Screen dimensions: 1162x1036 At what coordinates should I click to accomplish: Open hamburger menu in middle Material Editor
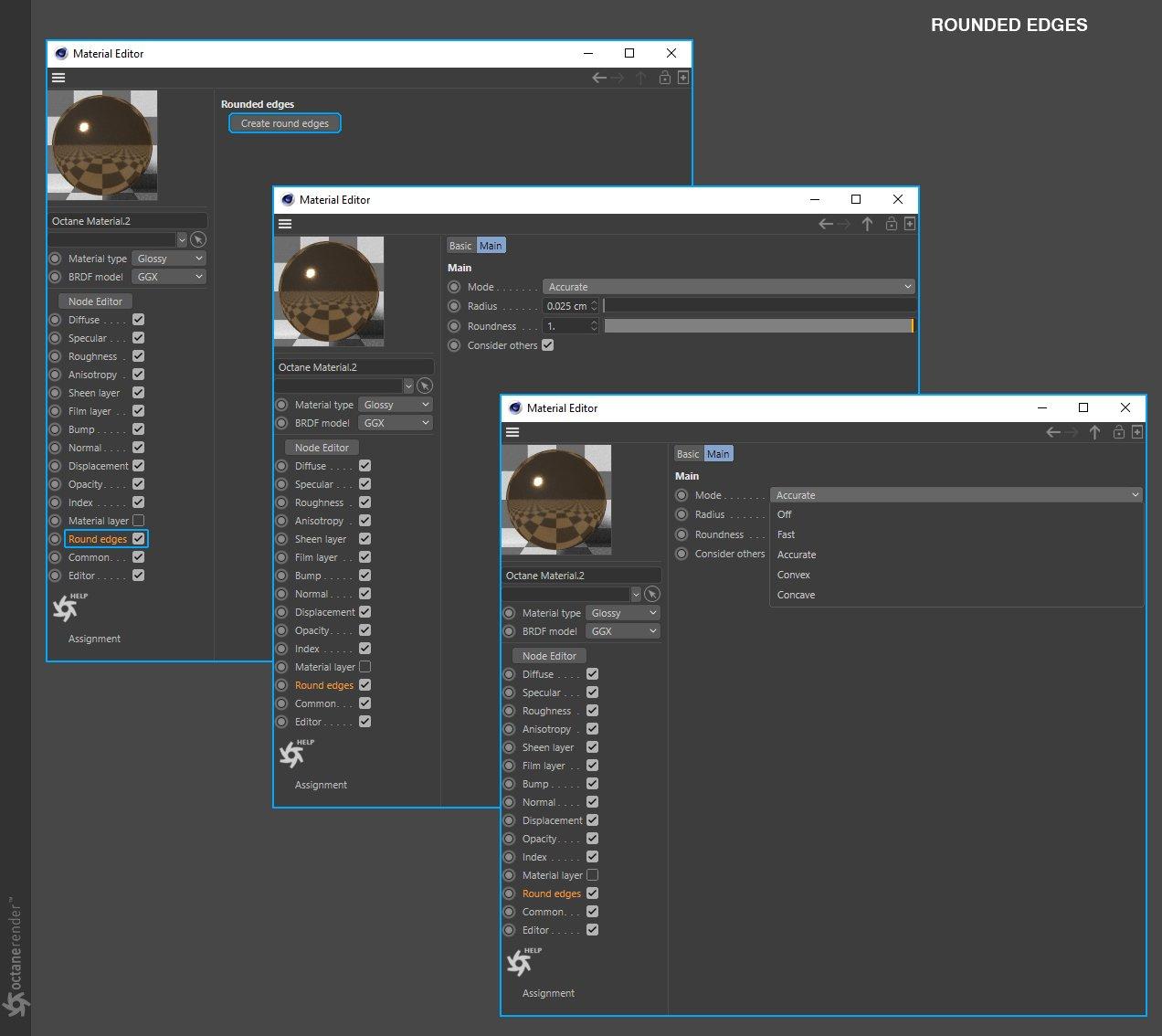click(285, 224)
